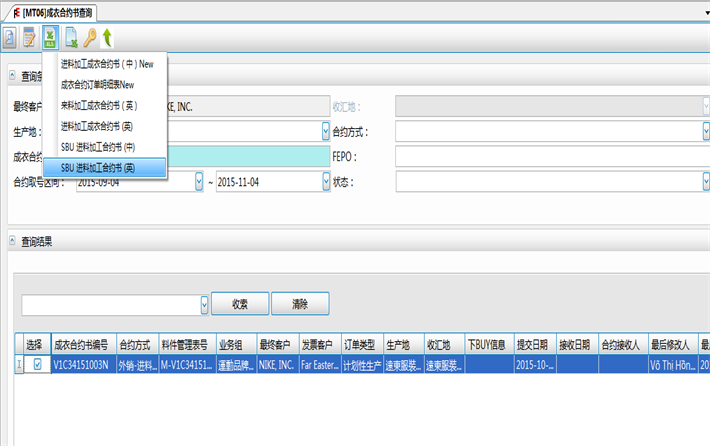710x446 pixels.
Task: Click the golden key toolbar icon
Action: pos(89,39)
